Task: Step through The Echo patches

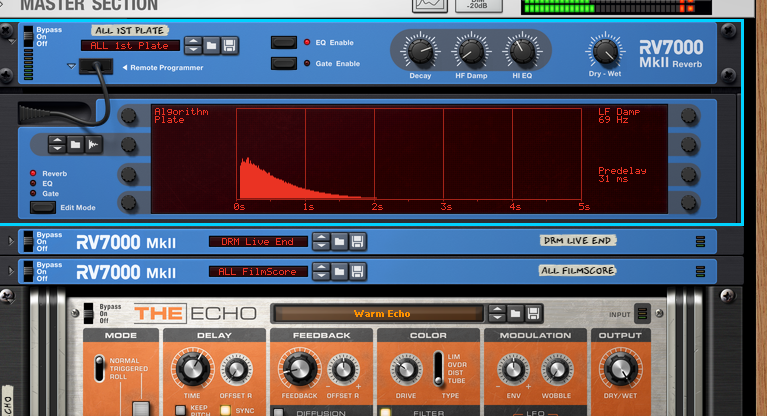Action: 497,313
